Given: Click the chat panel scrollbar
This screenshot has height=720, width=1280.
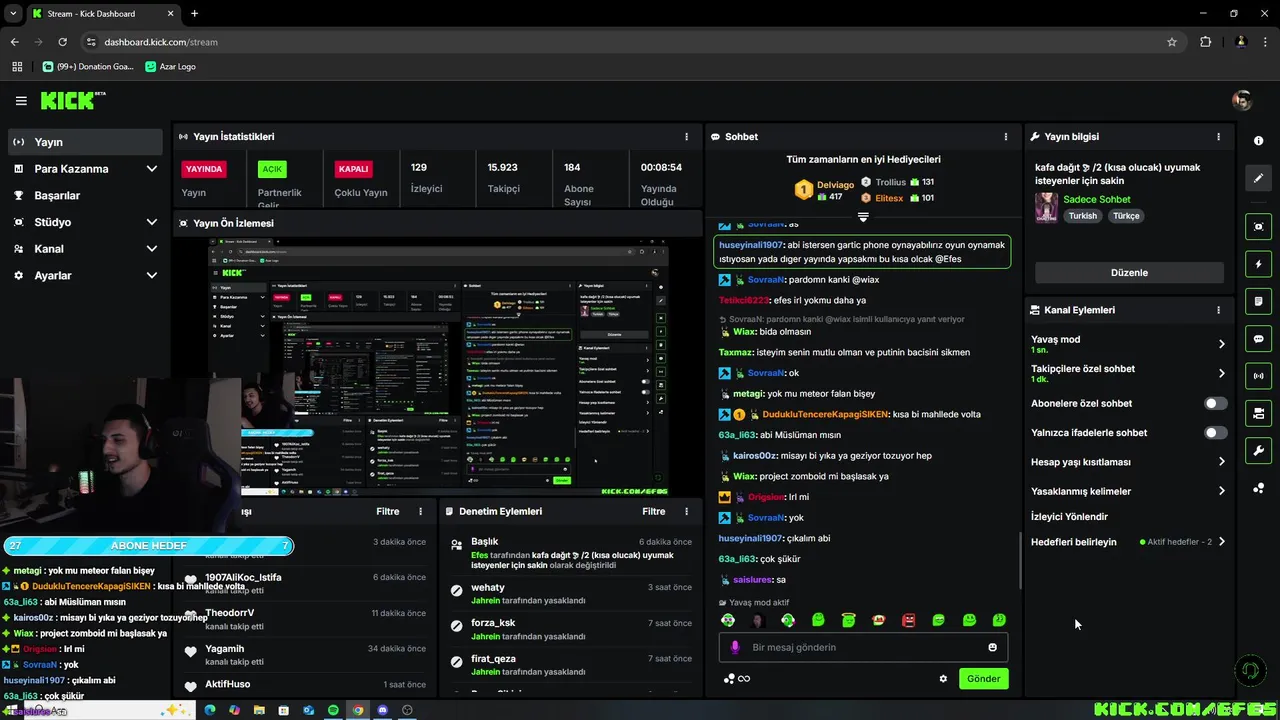Looking at the screenshot, I should point(1020,560).
